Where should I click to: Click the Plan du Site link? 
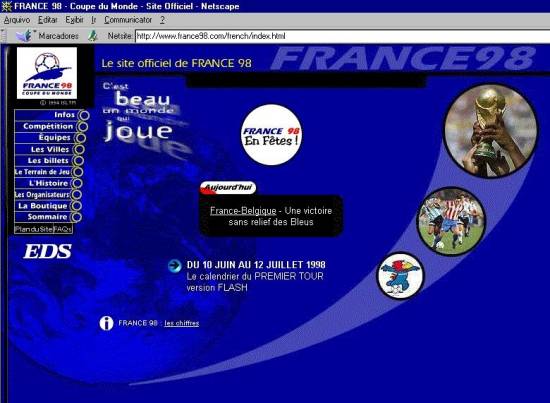[x=34, y=229]
